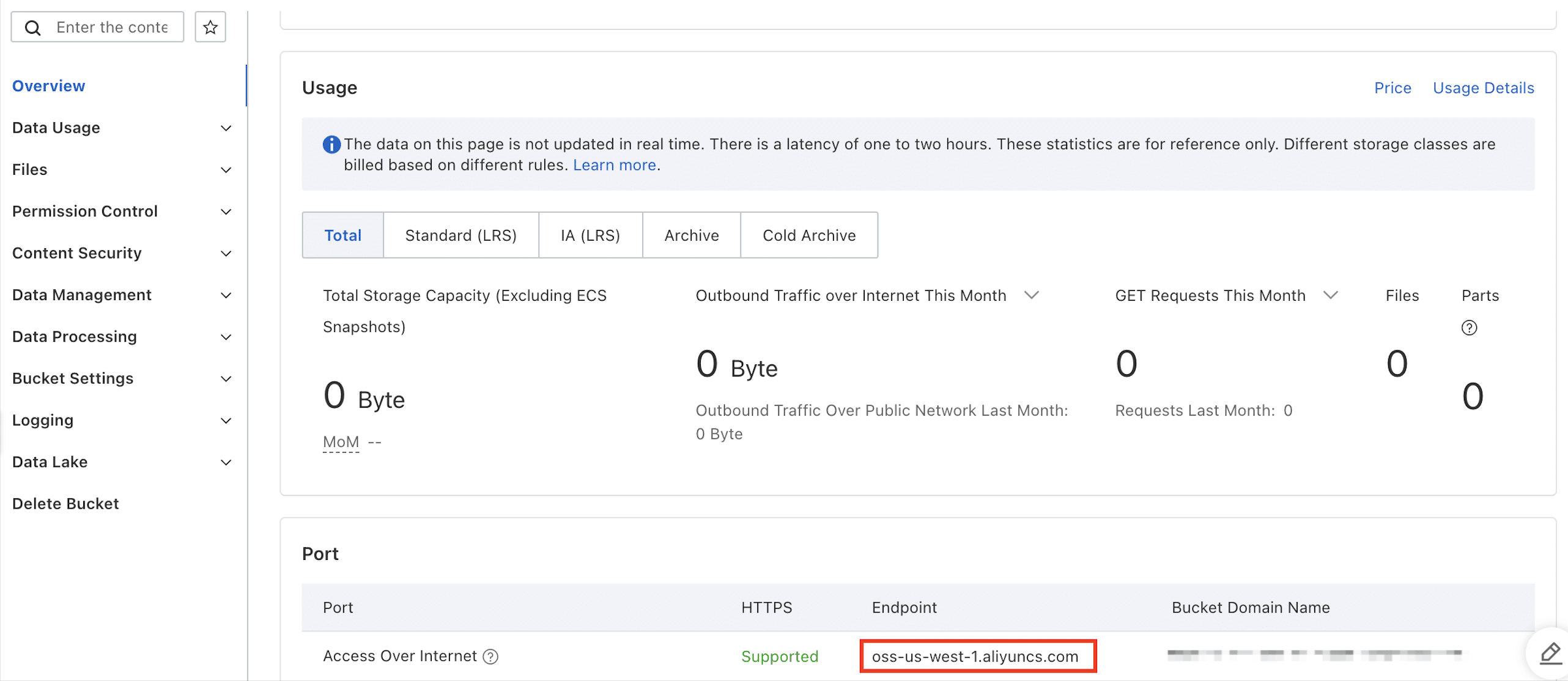Open the Overview page in sidebar

pyautogui.click(x=48, y=86)
